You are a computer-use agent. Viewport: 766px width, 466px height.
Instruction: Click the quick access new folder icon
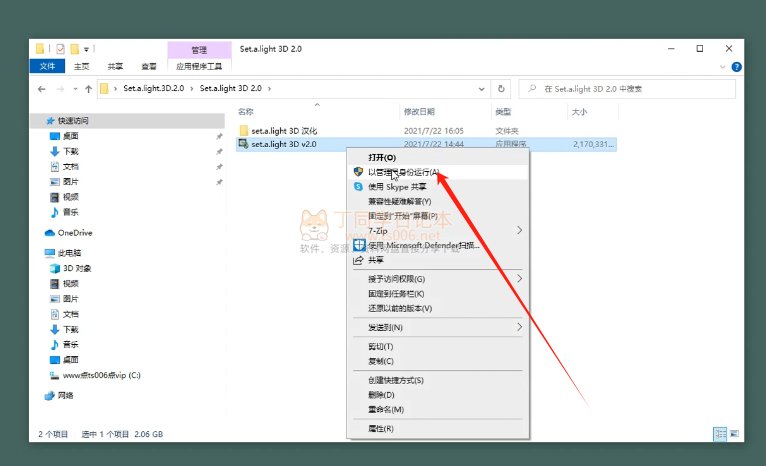(x=75, y=49)
